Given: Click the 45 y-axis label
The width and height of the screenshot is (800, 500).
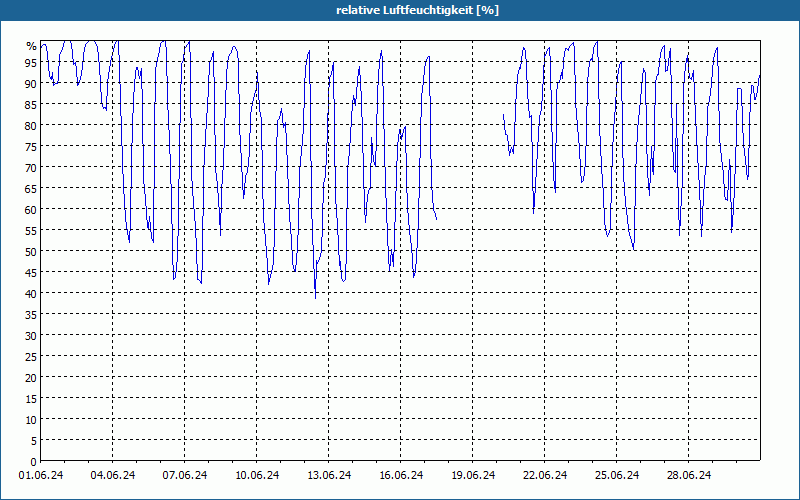Looking at the screenshot, I should [x=31, y=272].
